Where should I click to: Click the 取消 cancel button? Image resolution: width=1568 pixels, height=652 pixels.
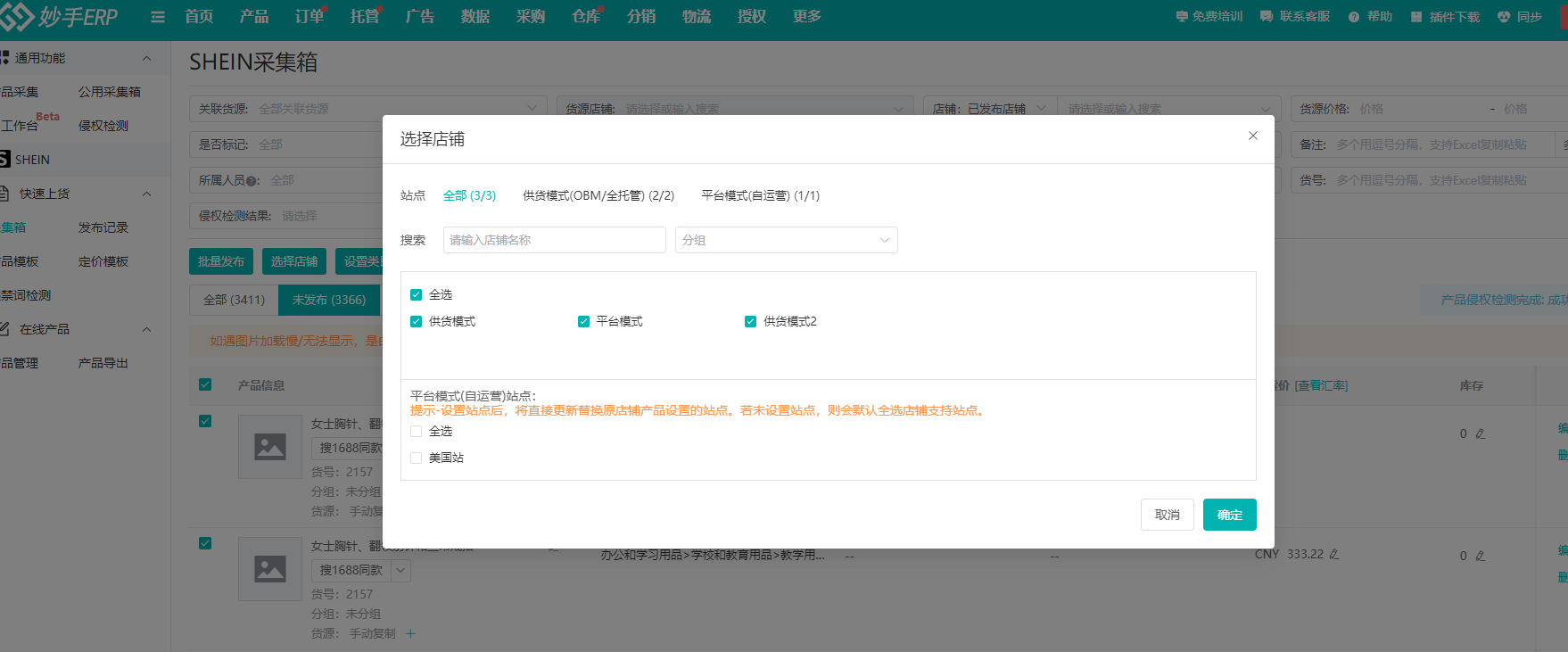[x=1167, y=515]
